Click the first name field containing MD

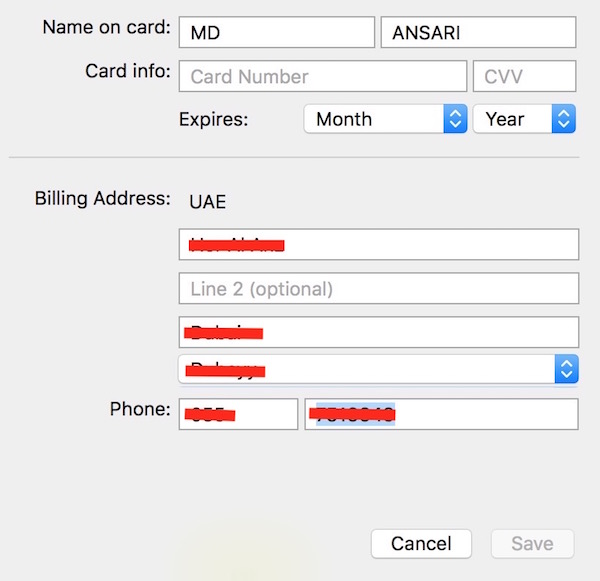coord(276,32)
